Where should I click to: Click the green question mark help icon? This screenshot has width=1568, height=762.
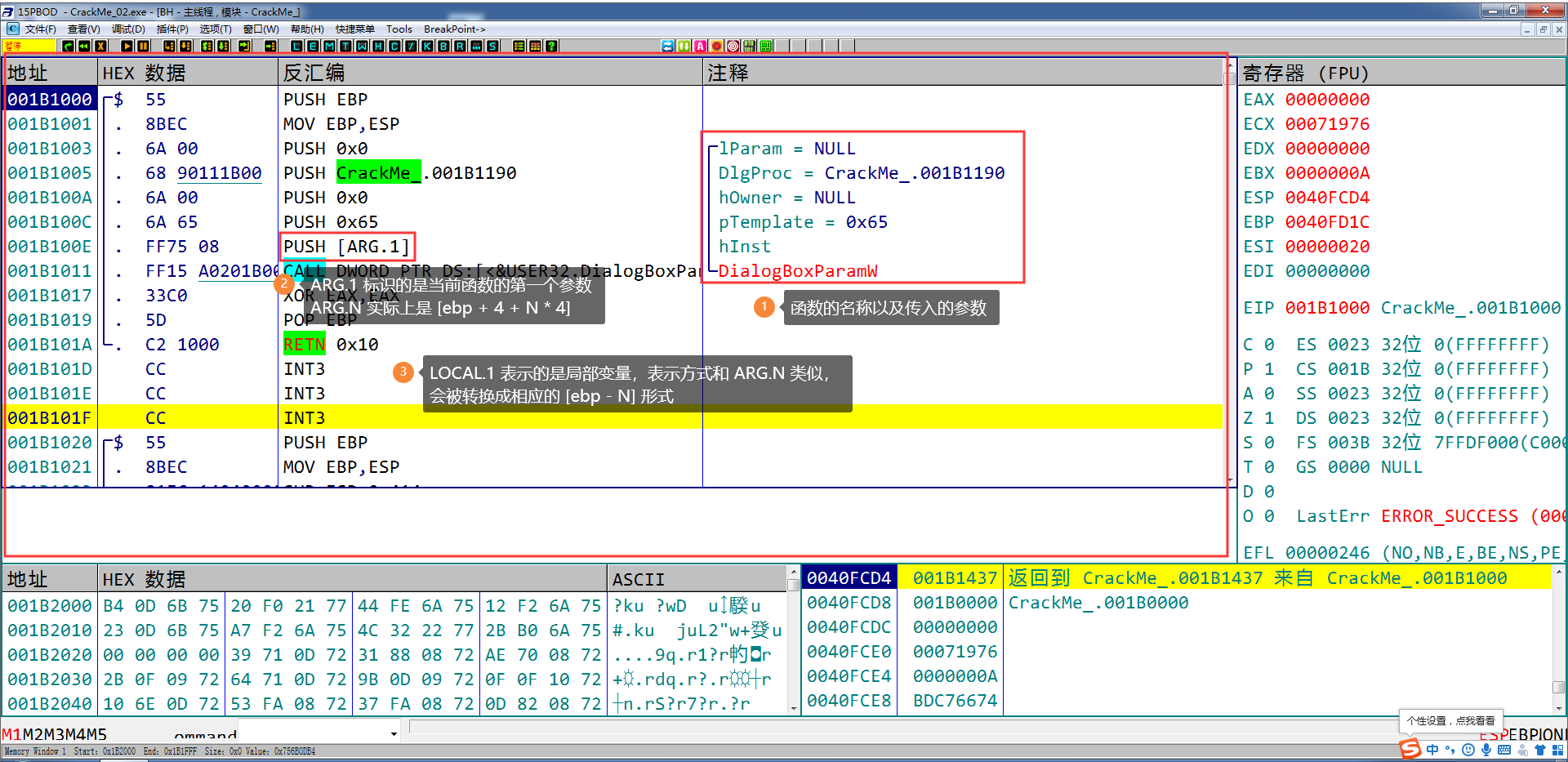[551, 46]
